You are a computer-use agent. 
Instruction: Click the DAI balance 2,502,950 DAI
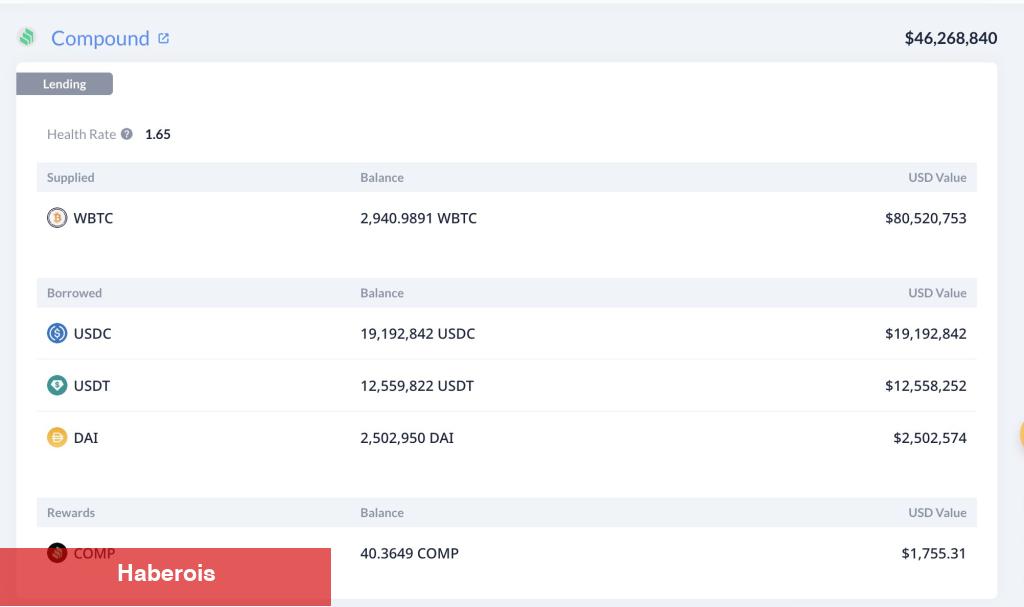click(x=407, y=438)
